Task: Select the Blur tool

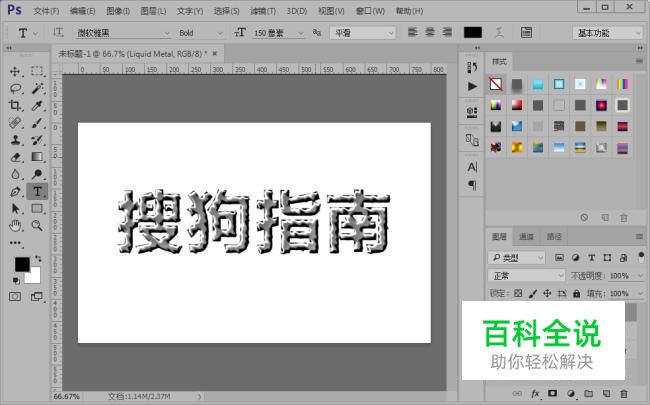Action: point(15,175)
